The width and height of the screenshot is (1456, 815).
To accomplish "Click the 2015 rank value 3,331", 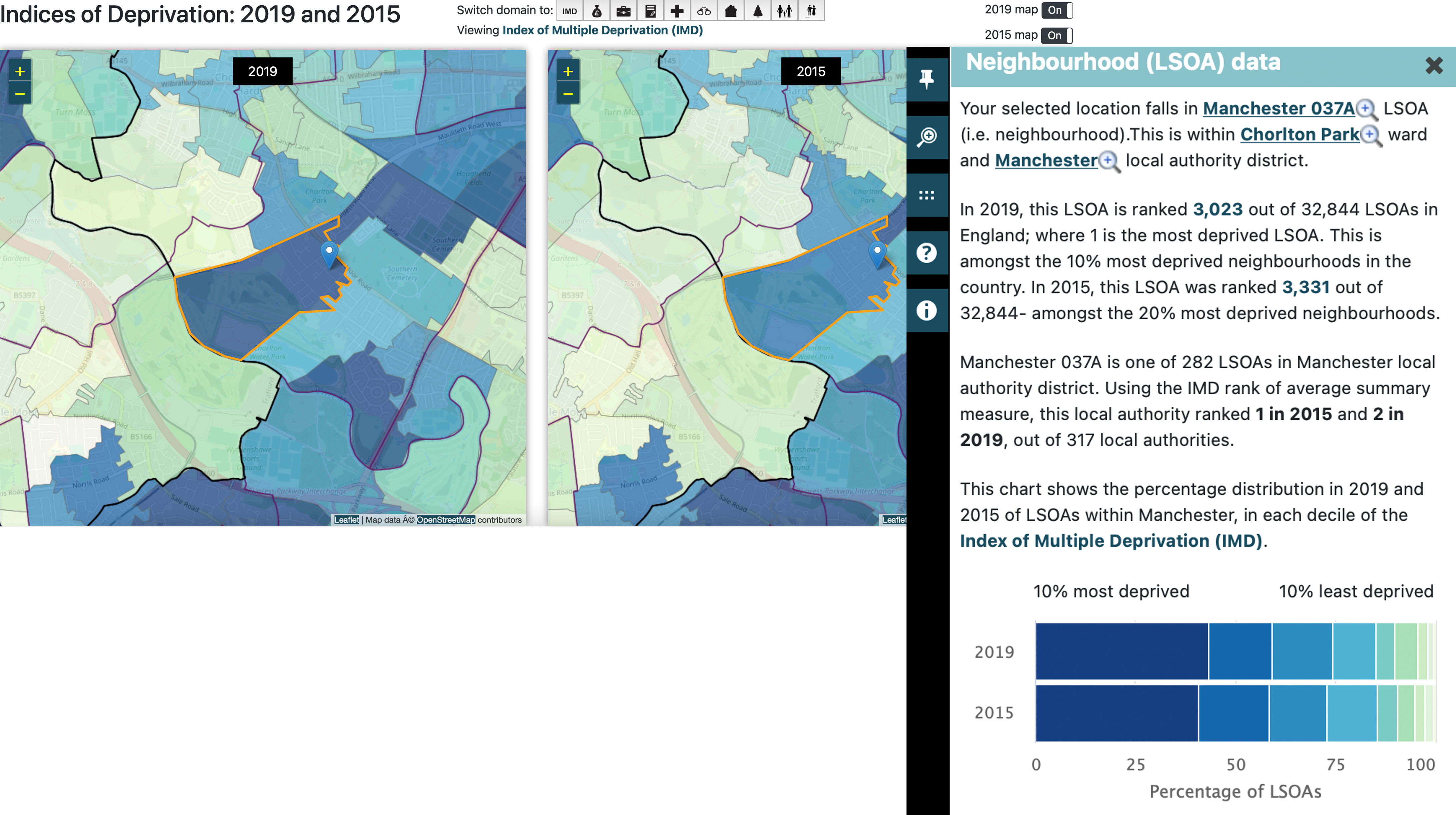I will coord(1306,288).
